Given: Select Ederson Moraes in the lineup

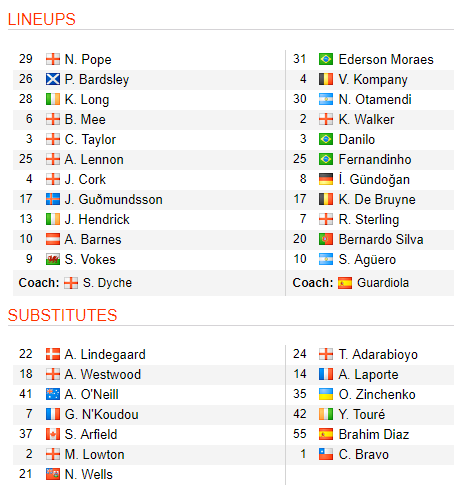Looking at the screenshot, I should [x=386, y=59].
